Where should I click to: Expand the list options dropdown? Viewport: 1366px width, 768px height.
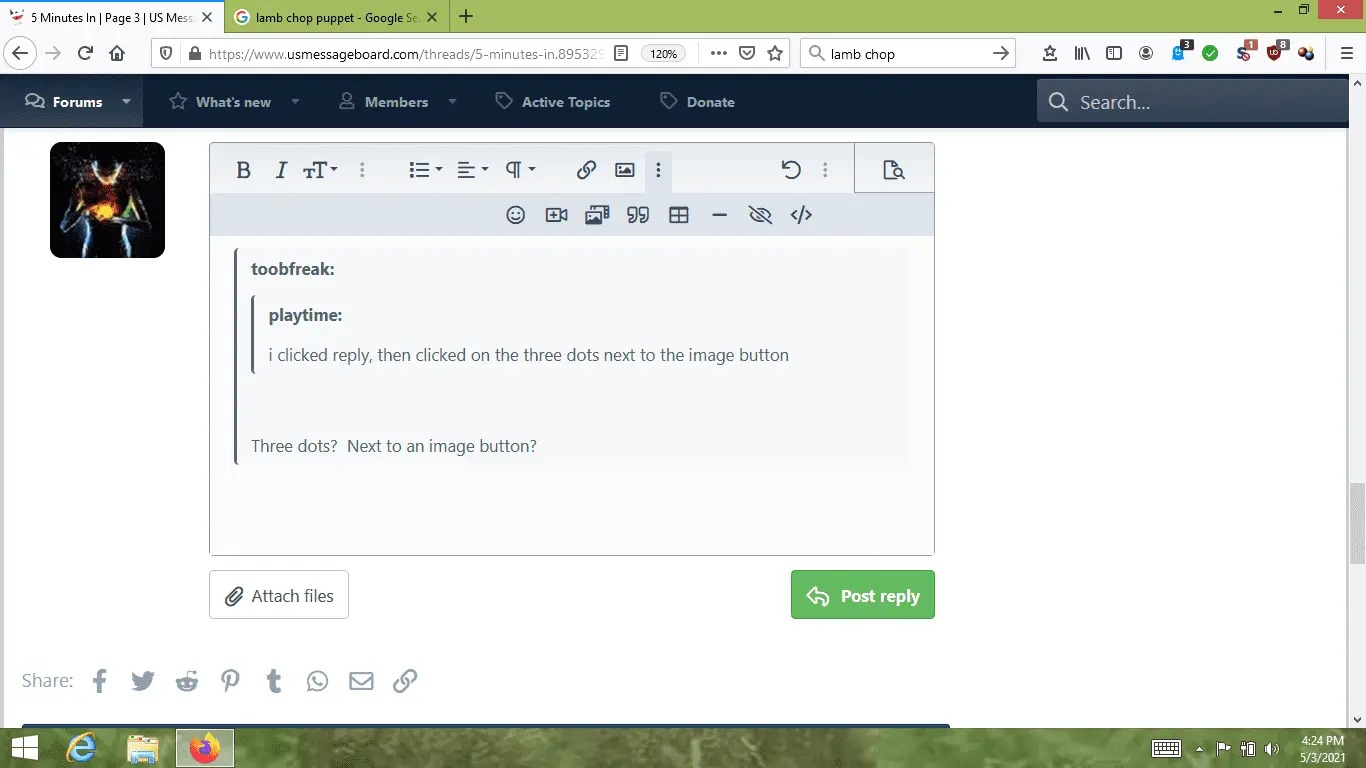[426, 170]
